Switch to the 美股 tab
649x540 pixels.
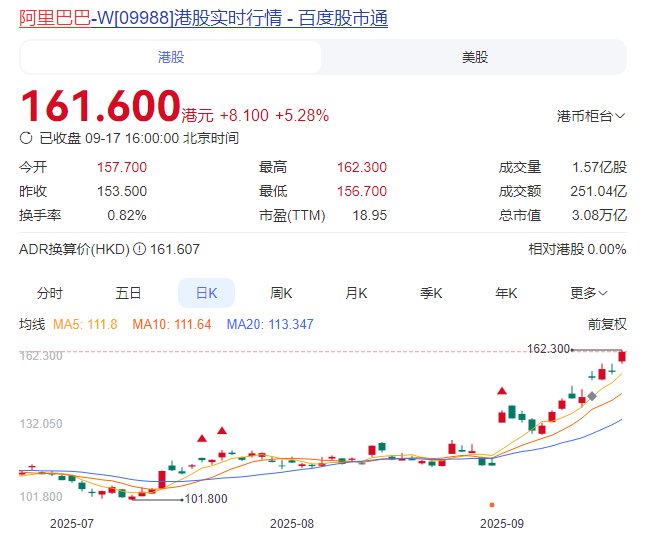tap(475, 57)
